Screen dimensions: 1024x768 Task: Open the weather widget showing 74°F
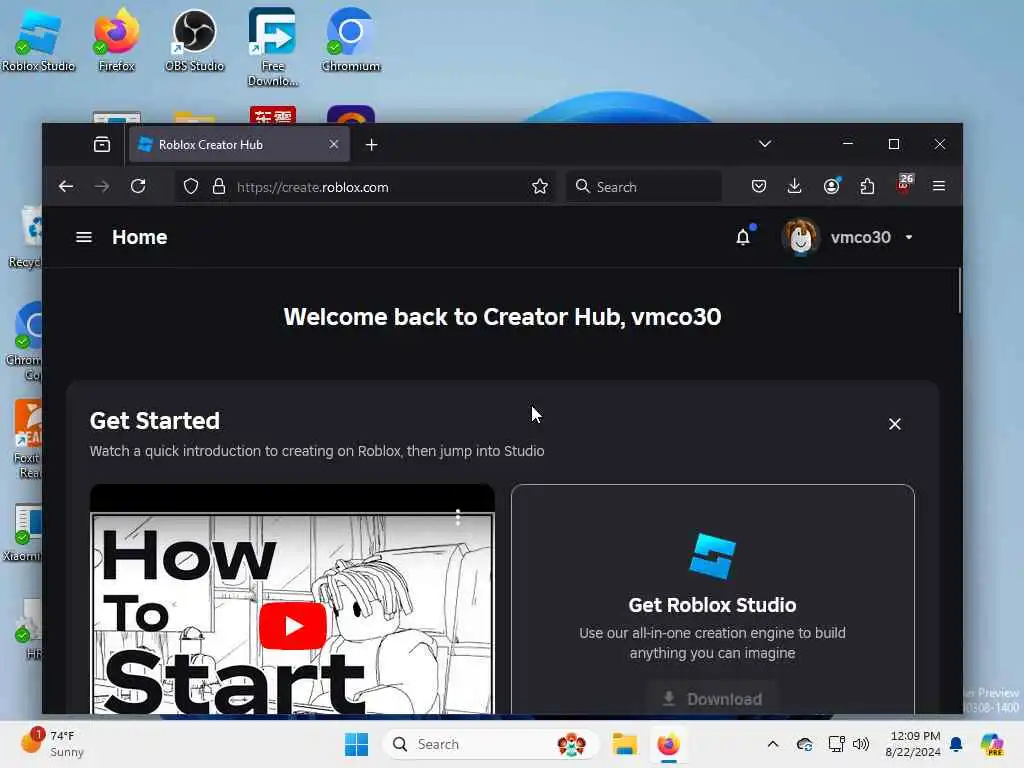[52, 743]
